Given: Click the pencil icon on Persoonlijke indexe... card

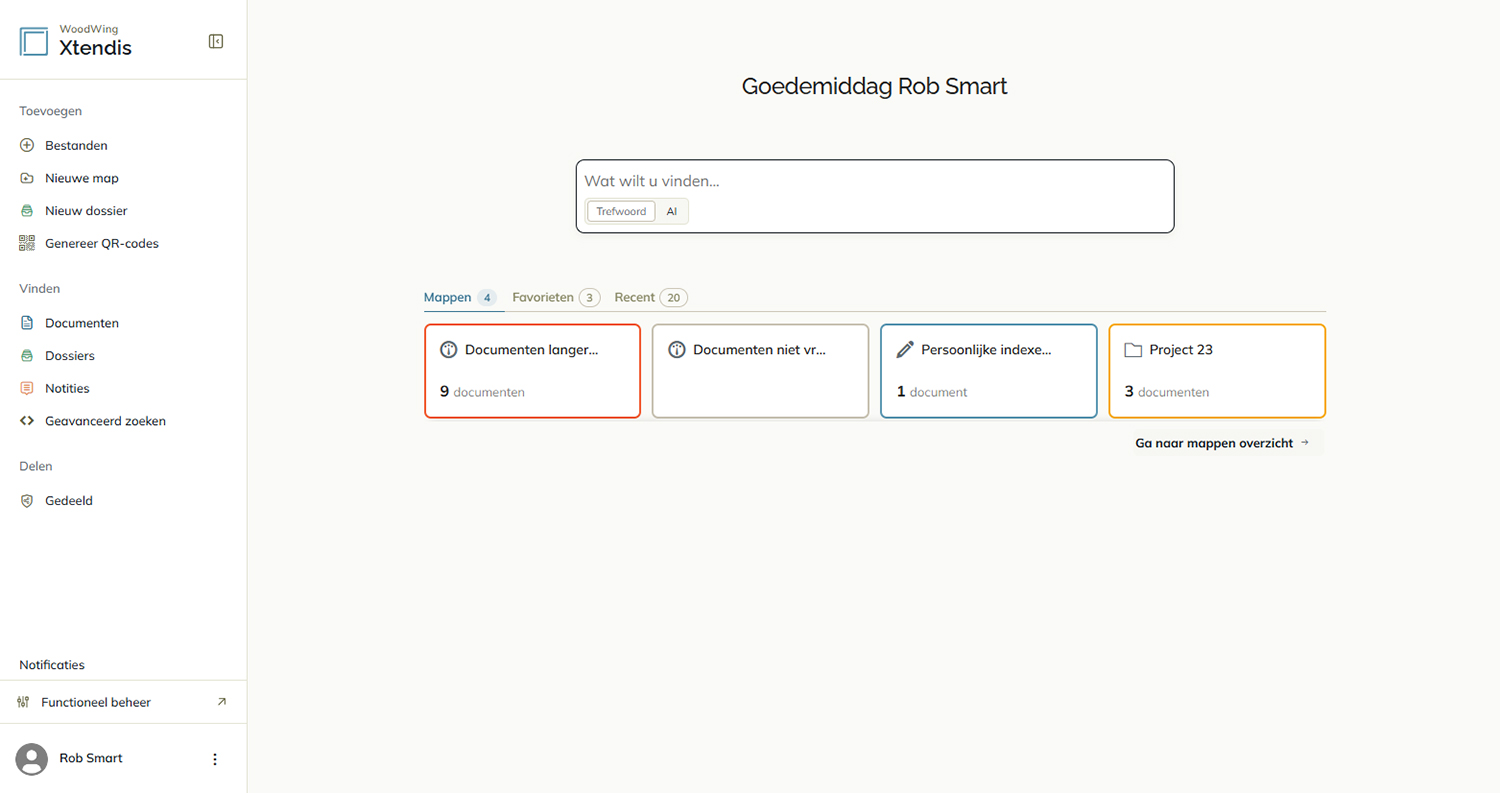Looking at the screenshot, I should pos(905,350).
